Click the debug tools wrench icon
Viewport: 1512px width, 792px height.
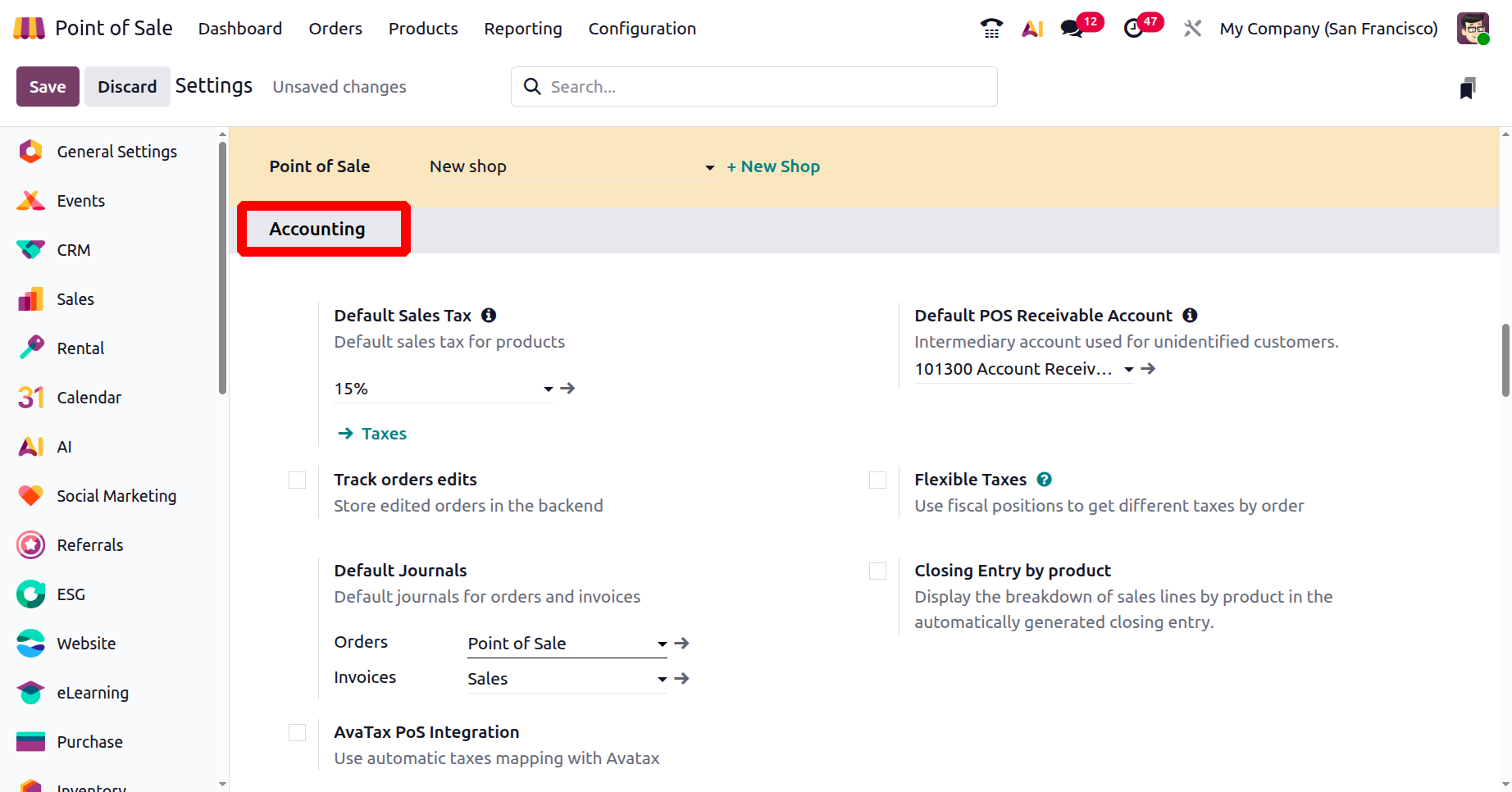[1192, 29]
